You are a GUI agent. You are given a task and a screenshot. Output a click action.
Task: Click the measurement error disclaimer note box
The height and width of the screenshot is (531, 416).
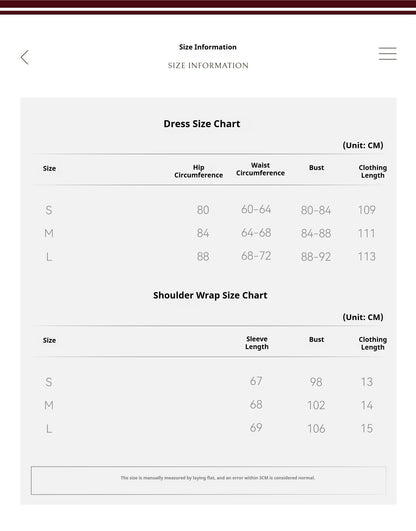click(208, 481)
